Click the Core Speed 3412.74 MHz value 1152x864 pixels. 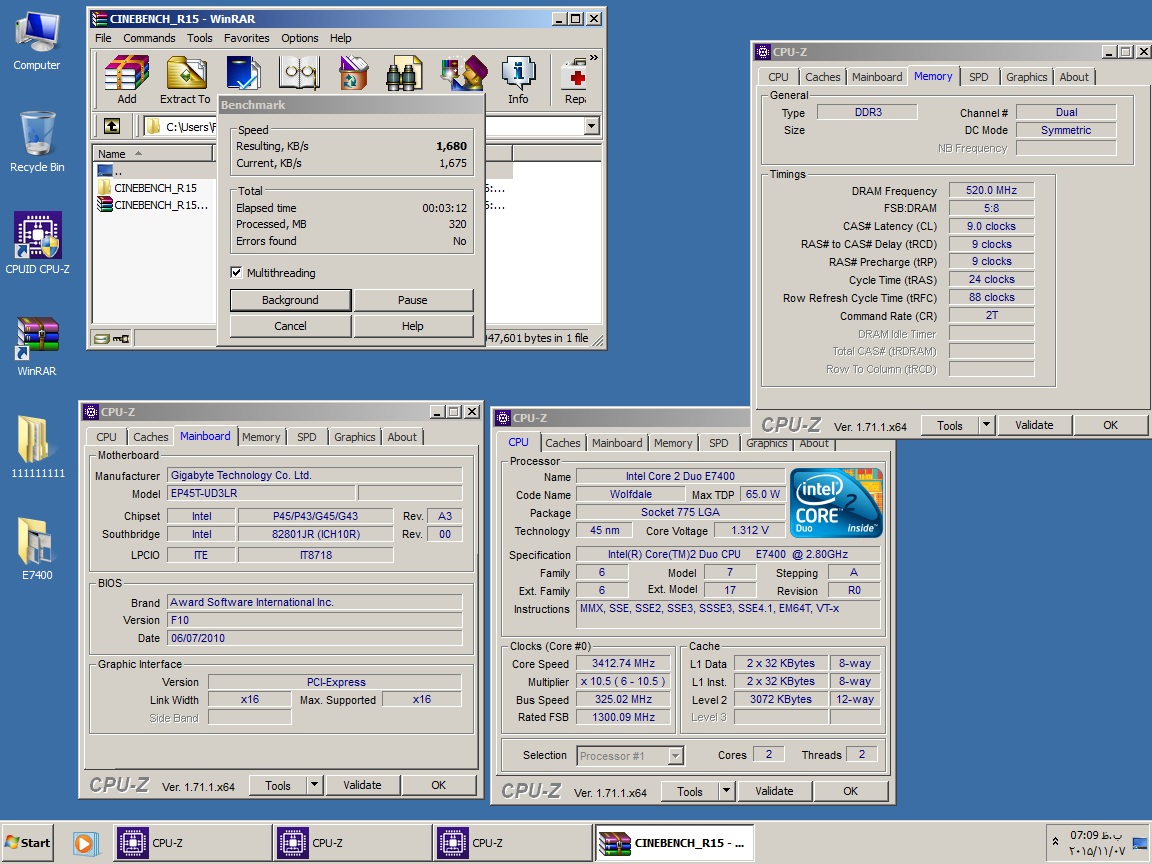pyautogui.click(x=623, y=663)
